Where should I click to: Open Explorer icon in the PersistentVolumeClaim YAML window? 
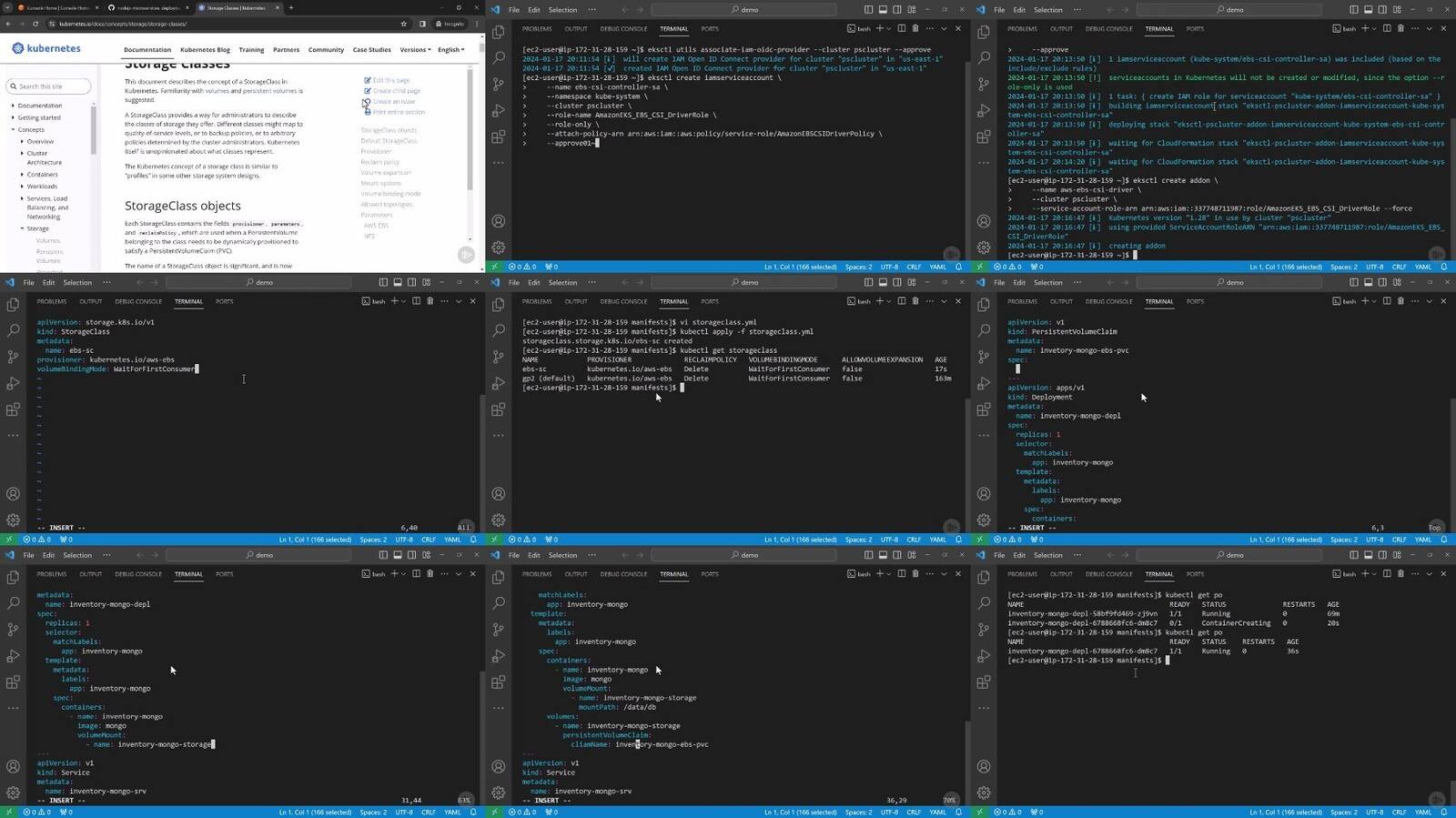click(984, 305)
